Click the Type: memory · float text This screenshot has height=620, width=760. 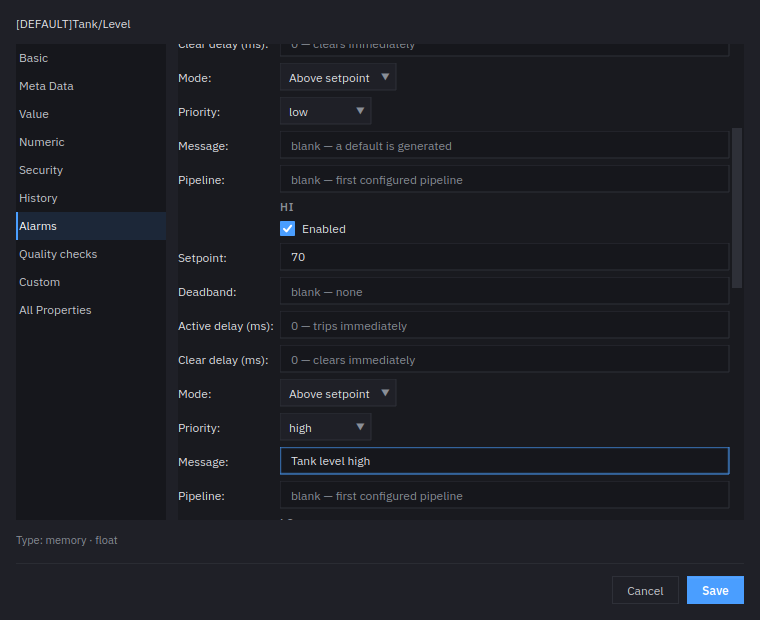pos(67,541)
